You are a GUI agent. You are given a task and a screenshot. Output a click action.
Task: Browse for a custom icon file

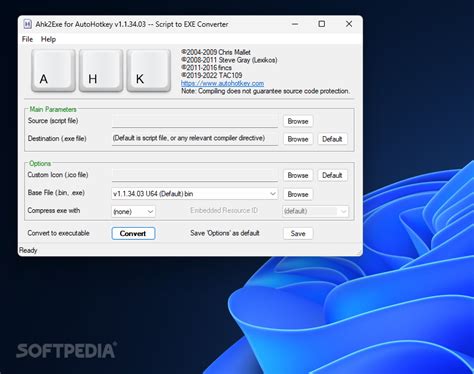[298, 175]
